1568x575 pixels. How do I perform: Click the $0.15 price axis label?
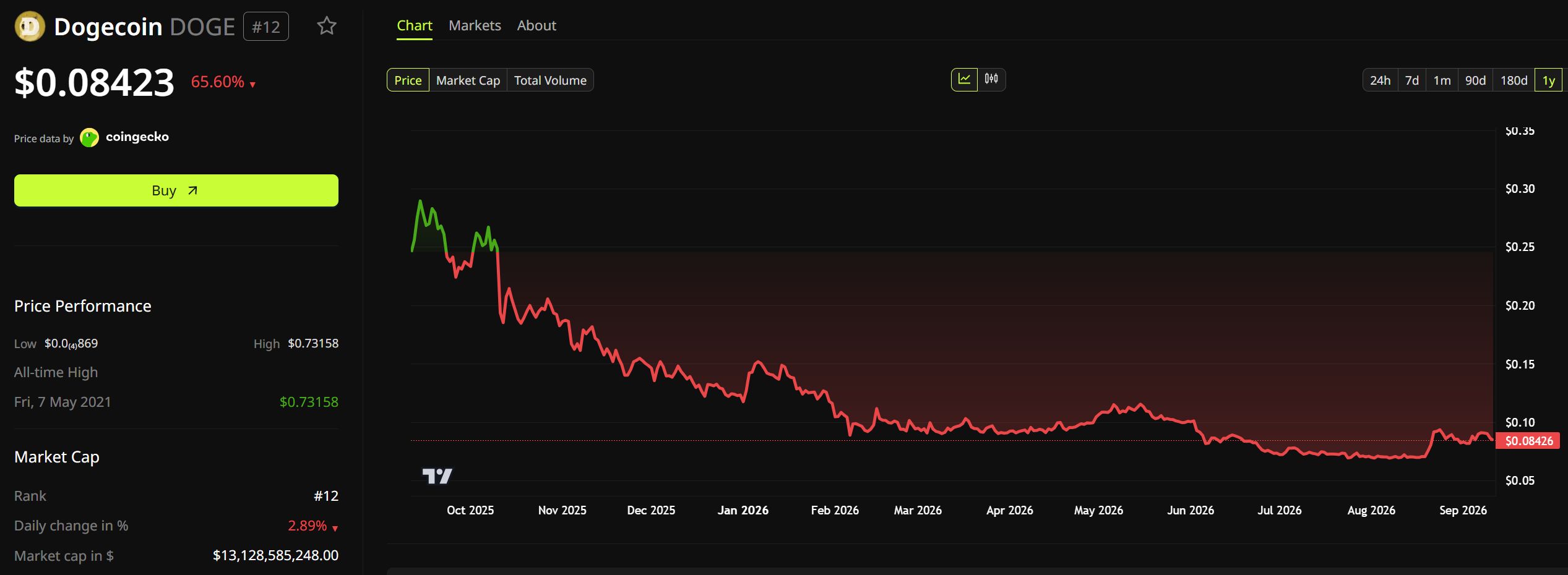(x=1520, y=364)
